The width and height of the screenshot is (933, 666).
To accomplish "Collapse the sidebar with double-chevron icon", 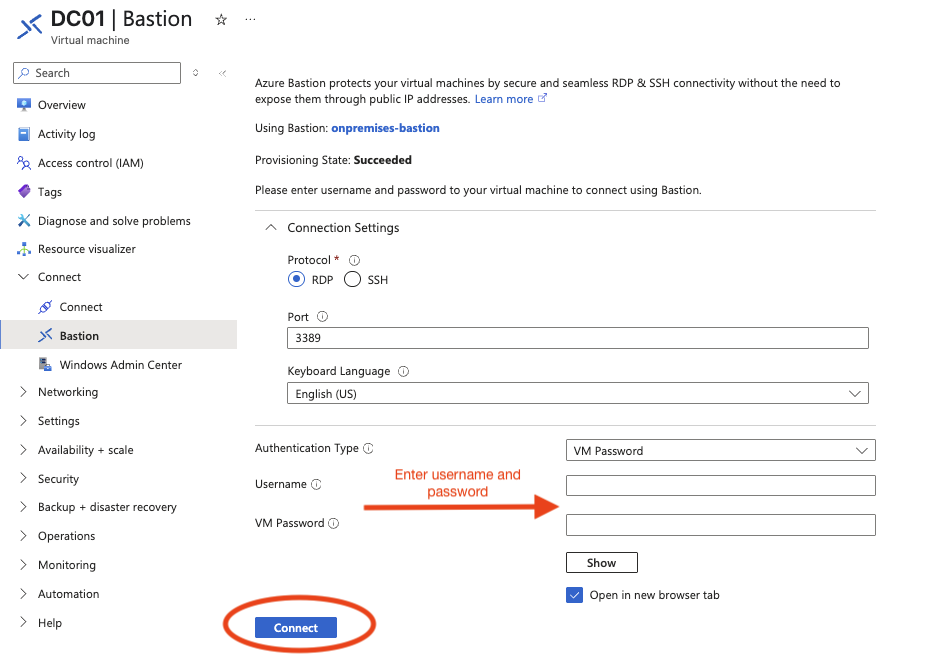I will point(223,73).
